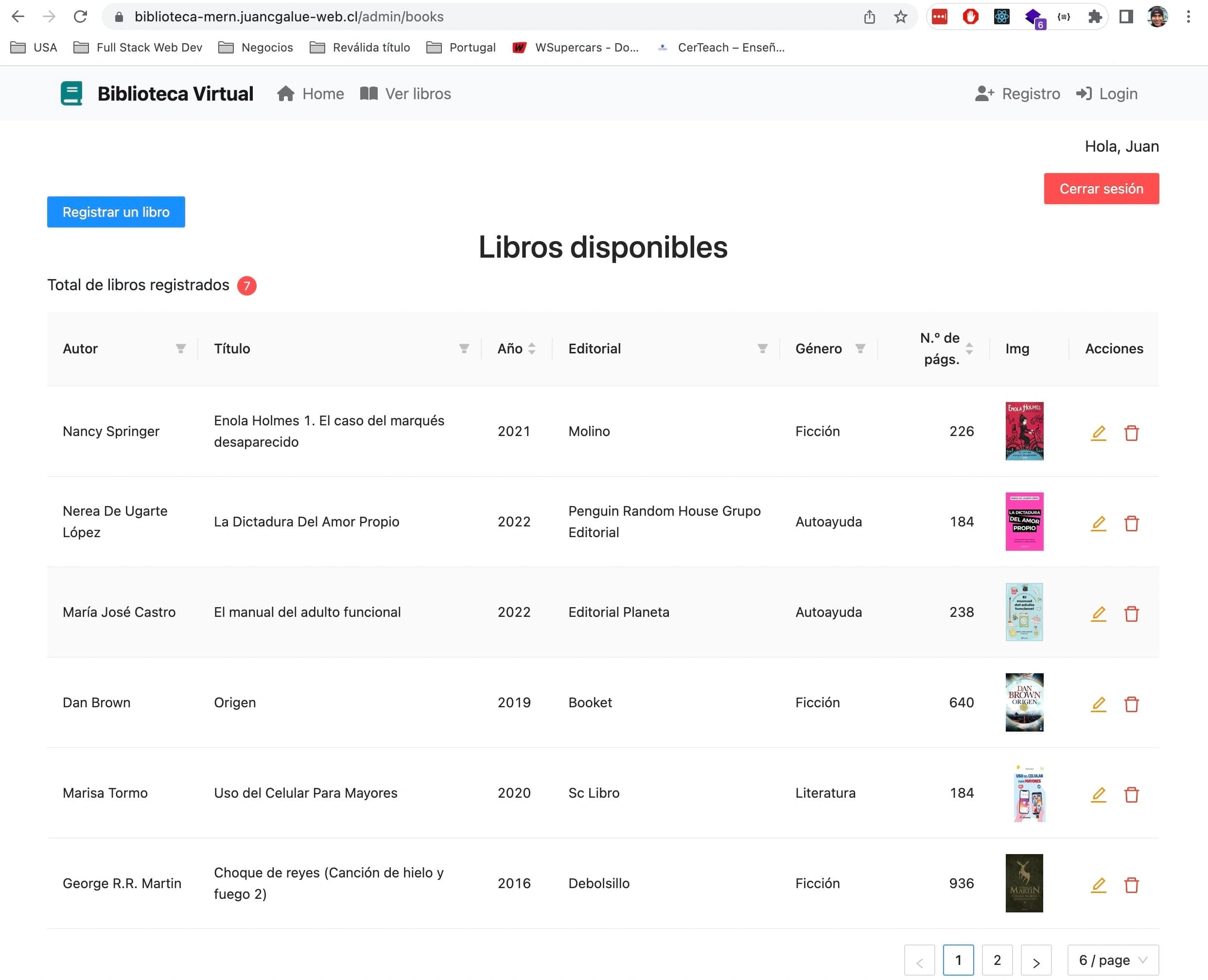The width and height of the screenshot is (1208, 980).
Task: Click the edit icon for El manual del adulto funcional
Action: coord(1097,612)
